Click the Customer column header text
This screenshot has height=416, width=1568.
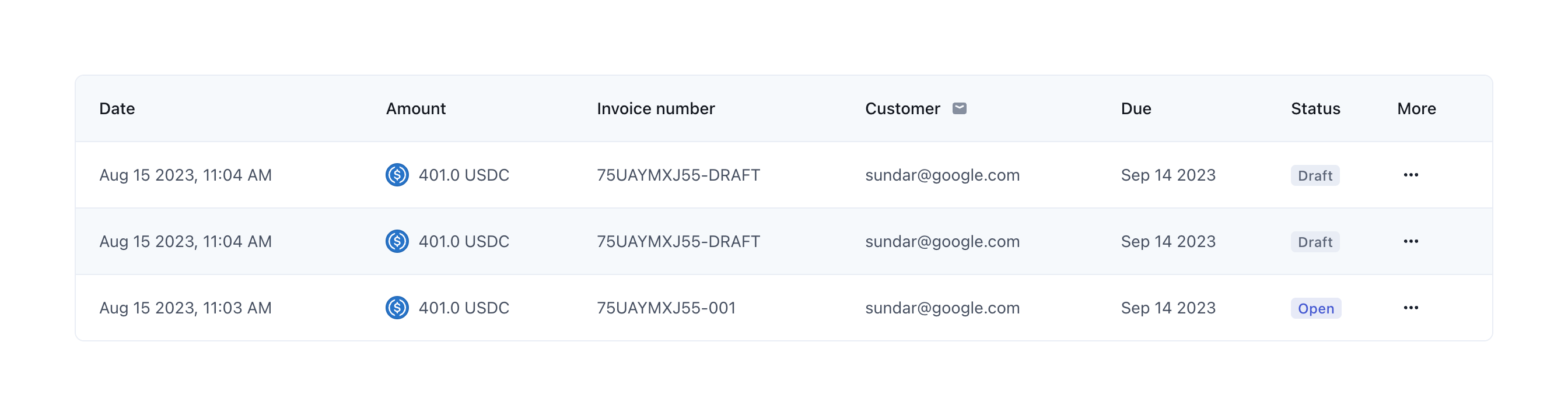point(902,109)
